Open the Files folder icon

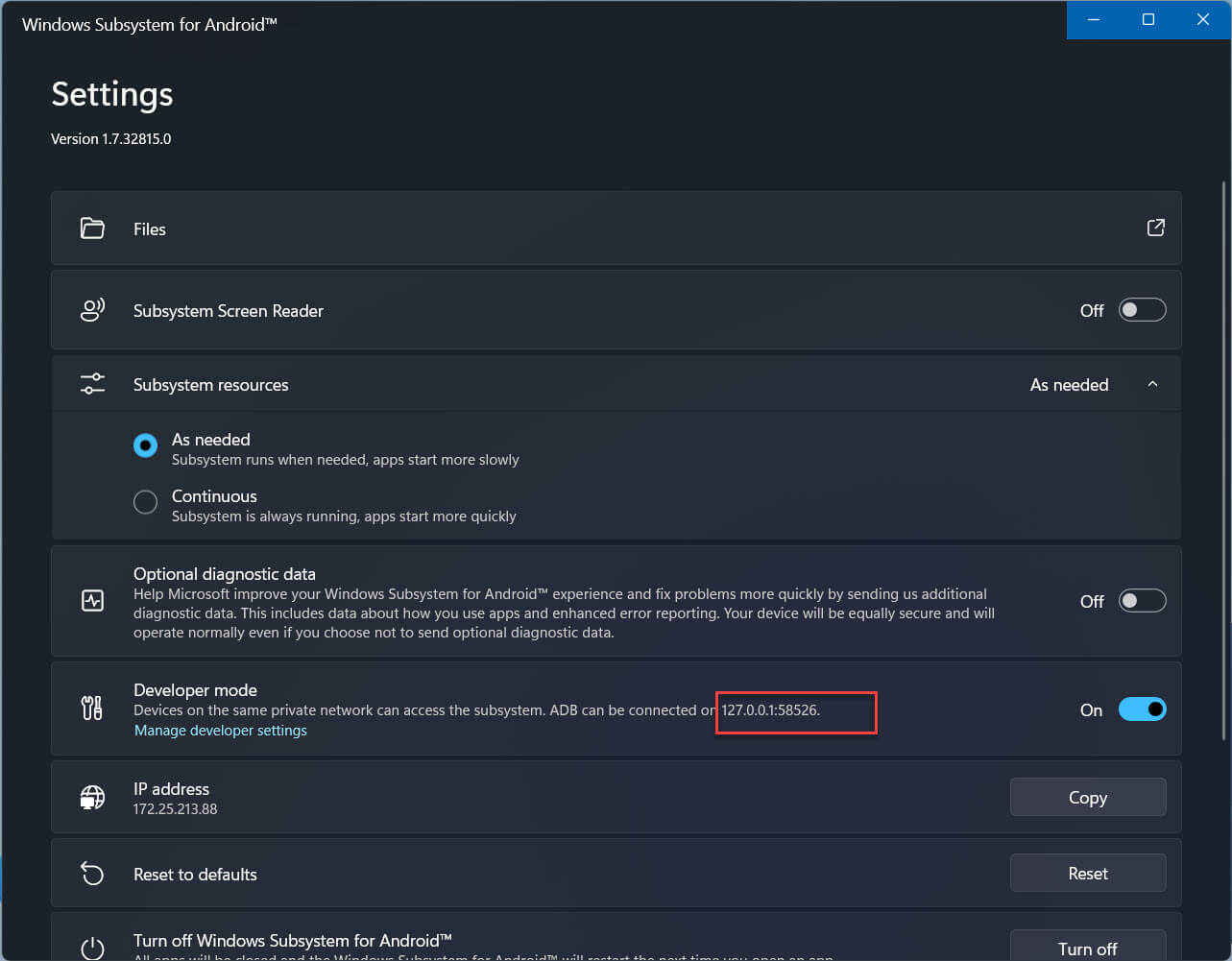point(92,228)
